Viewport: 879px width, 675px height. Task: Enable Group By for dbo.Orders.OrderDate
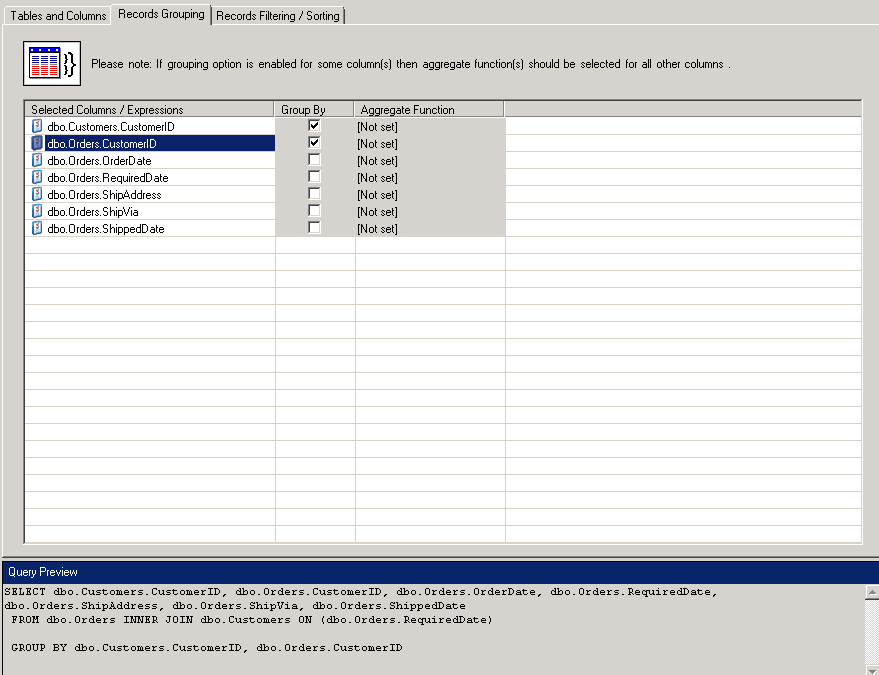pos(314,160)
